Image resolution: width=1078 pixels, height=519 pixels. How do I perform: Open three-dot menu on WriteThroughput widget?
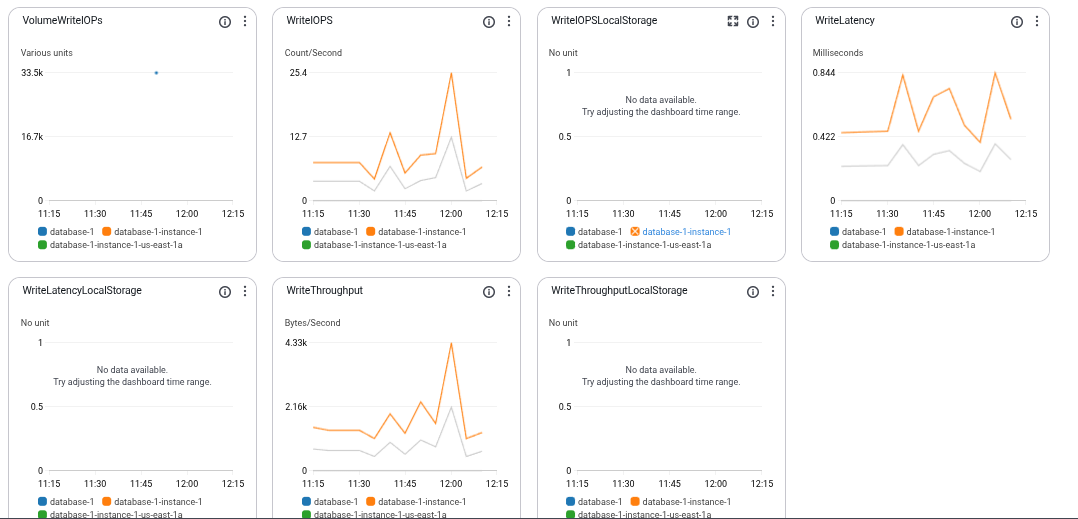(509, 292)
